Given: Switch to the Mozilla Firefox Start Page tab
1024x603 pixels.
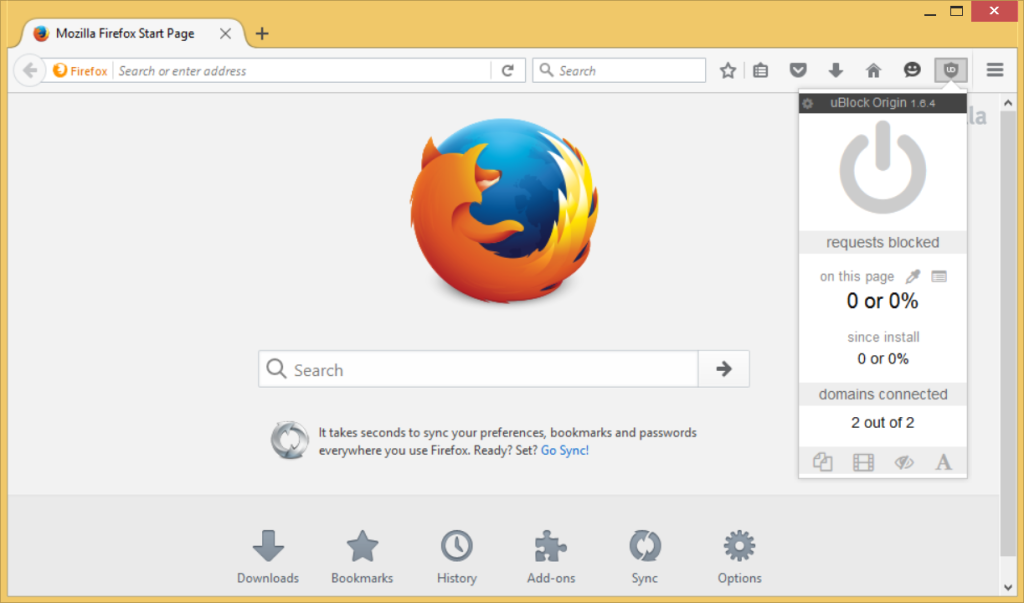Looking at the screenshot, I should (120, 33).
